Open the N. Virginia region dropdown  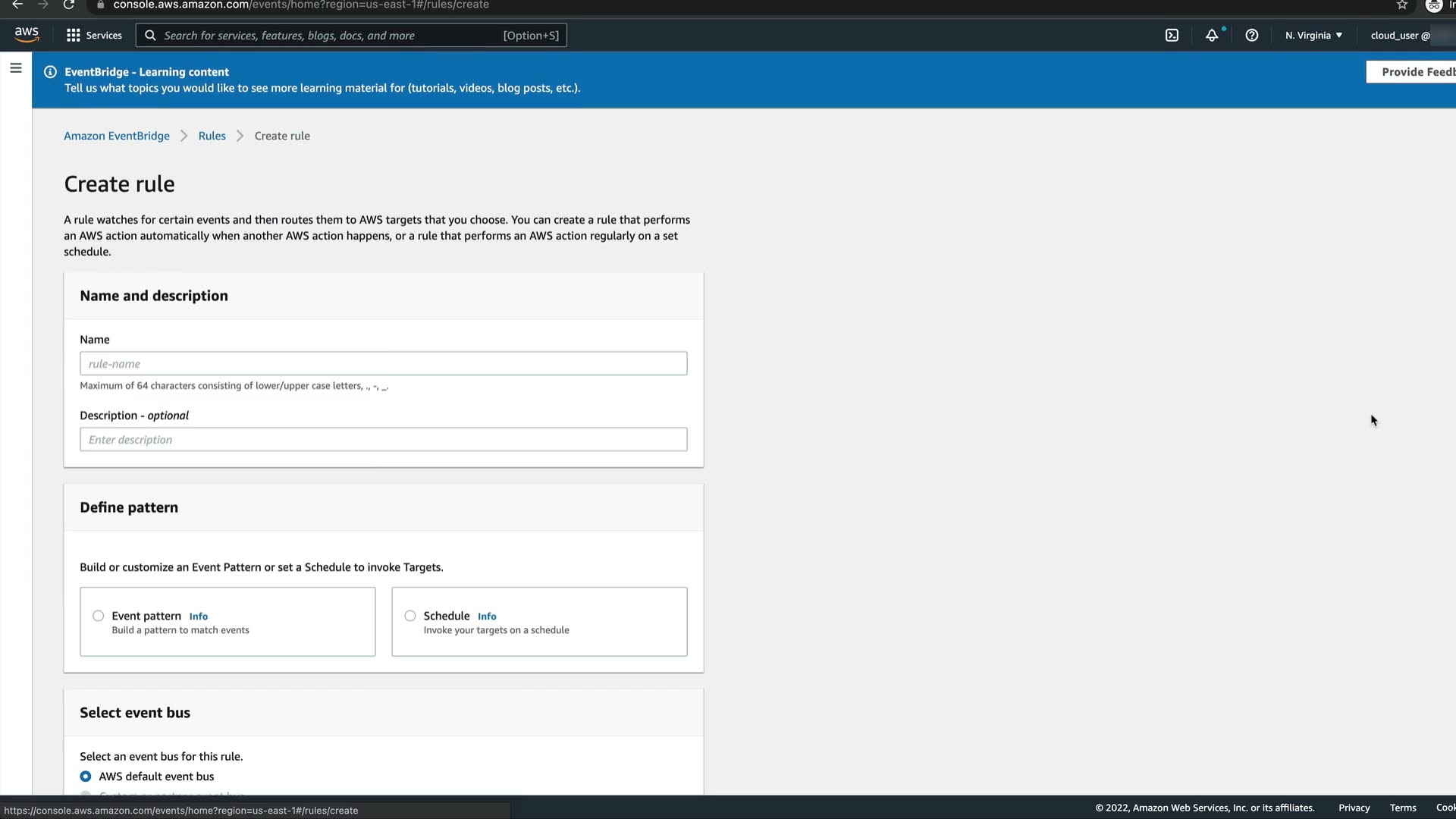coord(1313,35)
